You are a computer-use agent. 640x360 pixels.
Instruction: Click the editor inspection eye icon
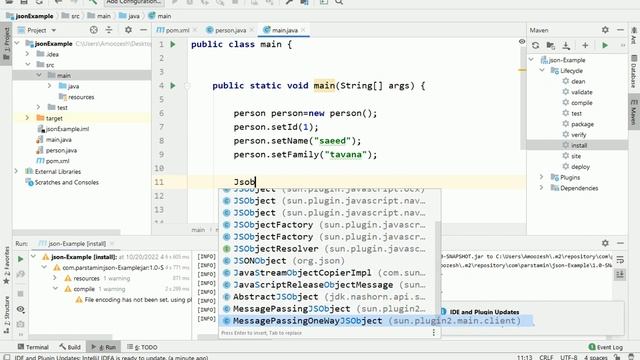pos(522,42)
